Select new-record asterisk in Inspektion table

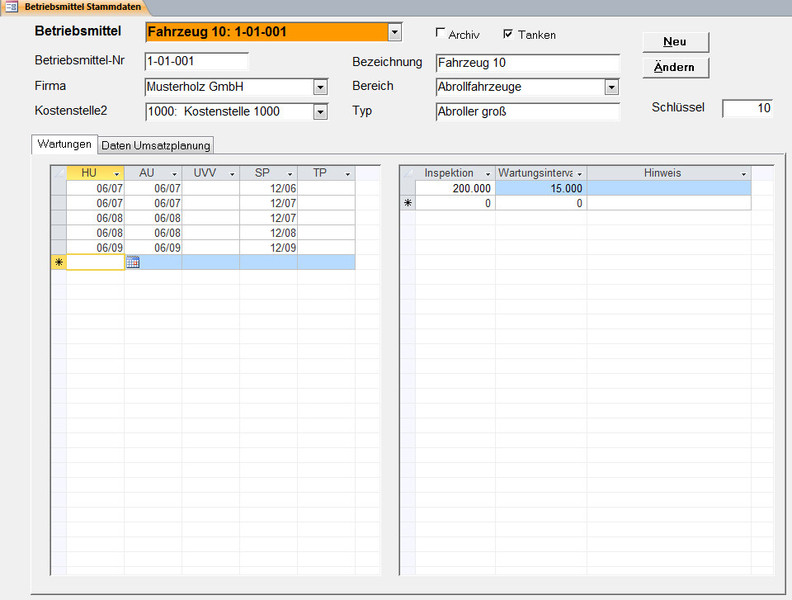[408, 203]
